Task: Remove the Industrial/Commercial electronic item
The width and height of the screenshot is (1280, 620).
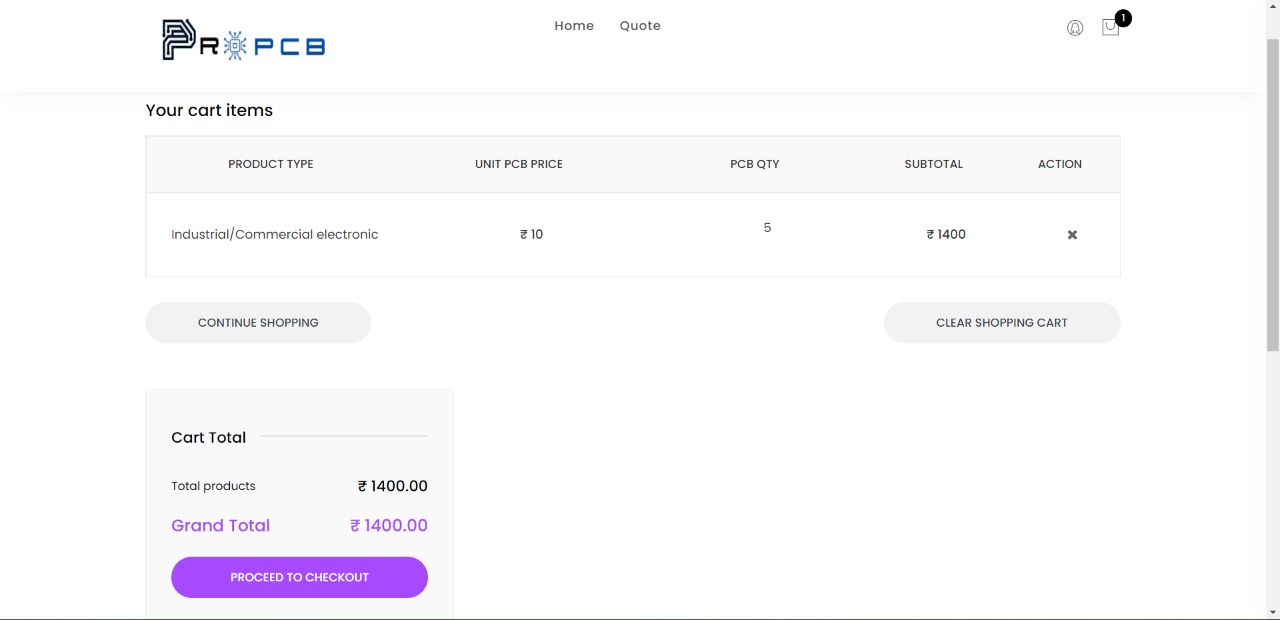Action: 1072,235
